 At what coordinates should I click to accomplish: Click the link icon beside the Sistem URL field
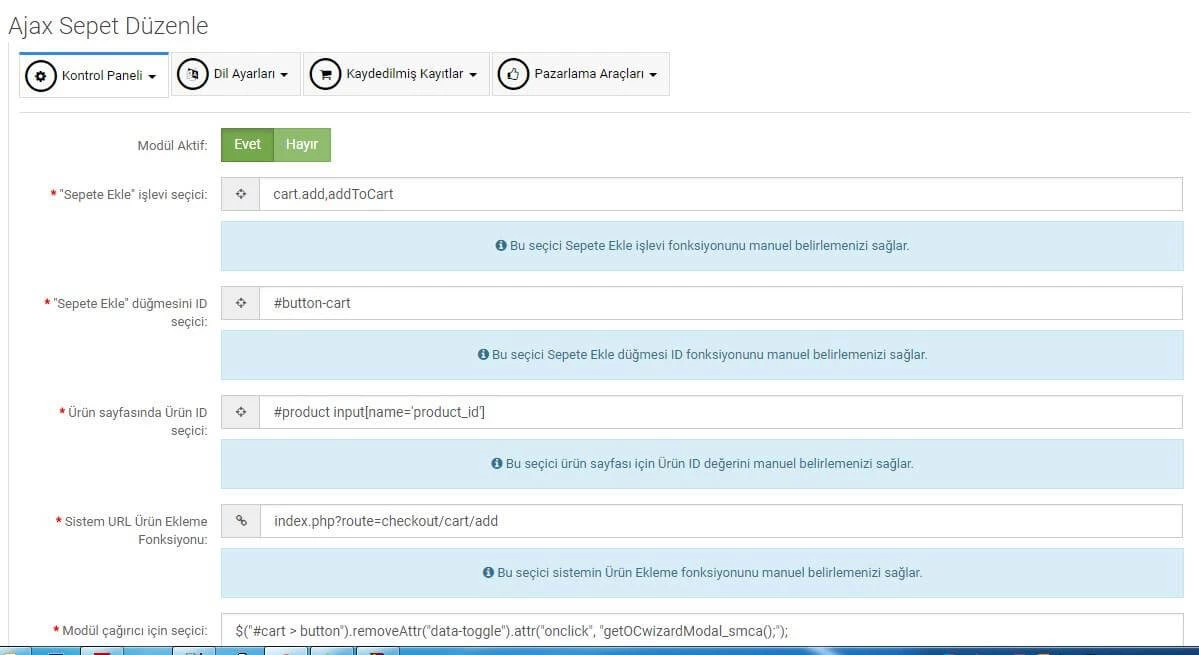point(240,520)
